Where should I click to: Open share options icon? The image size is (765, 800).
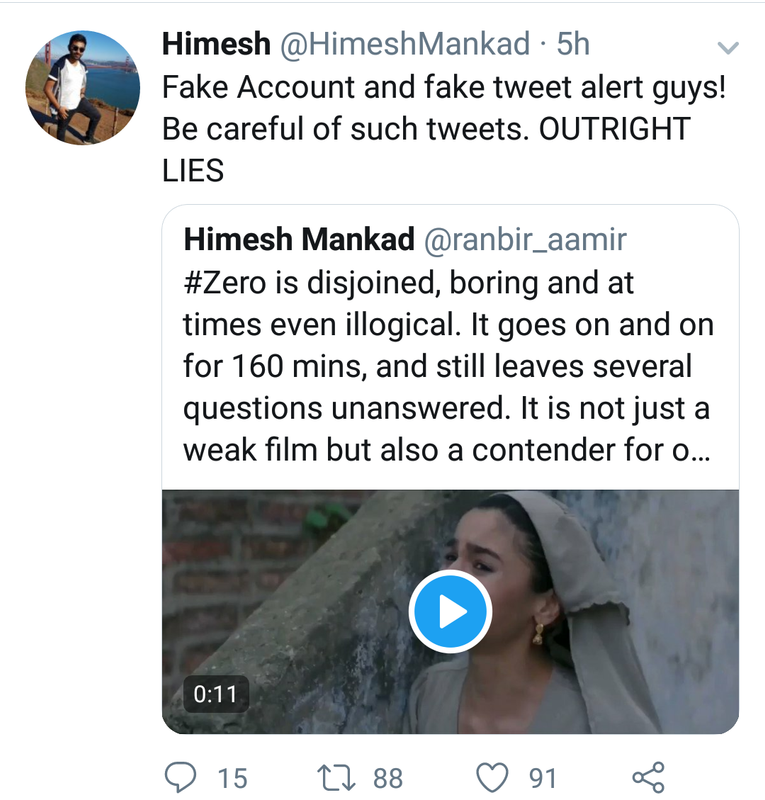tap(648, 778)
